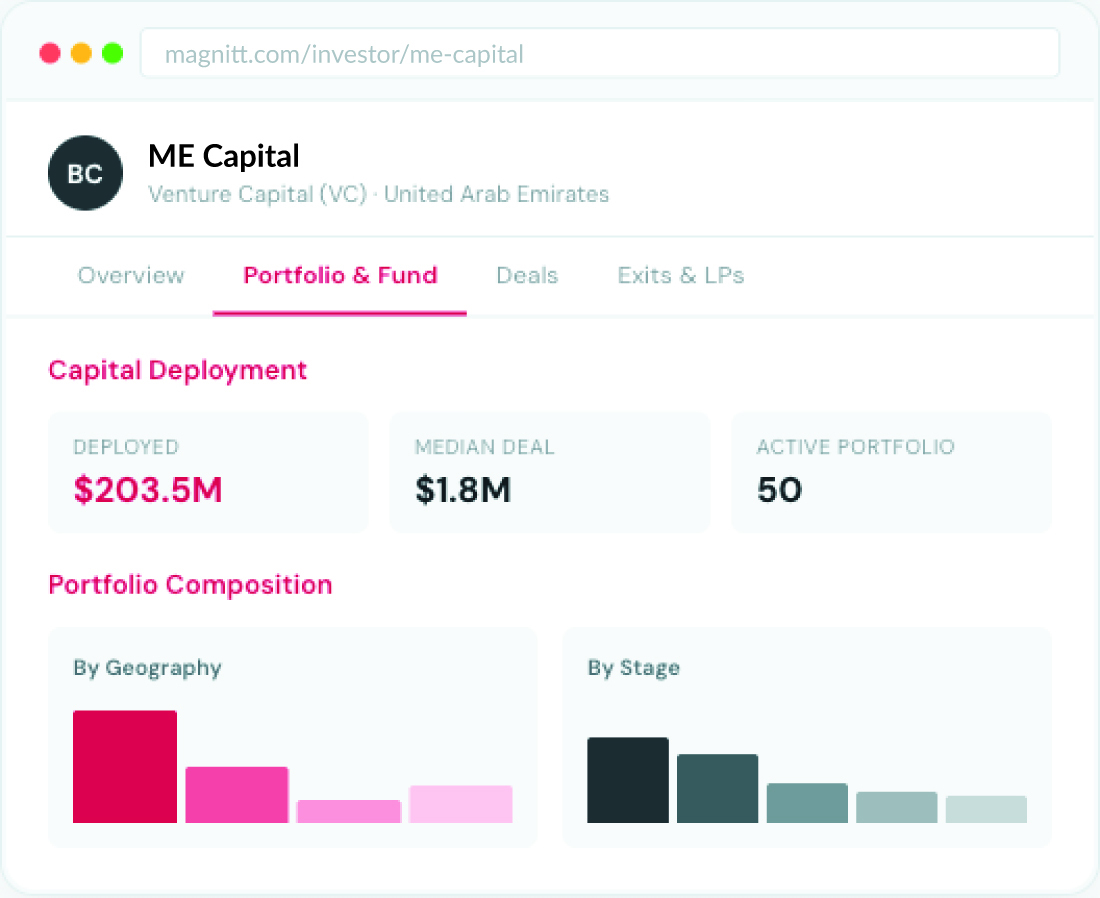Click the shortest pink bar in By Geography
Viewport: 1100px width, 898px height.
349,811
